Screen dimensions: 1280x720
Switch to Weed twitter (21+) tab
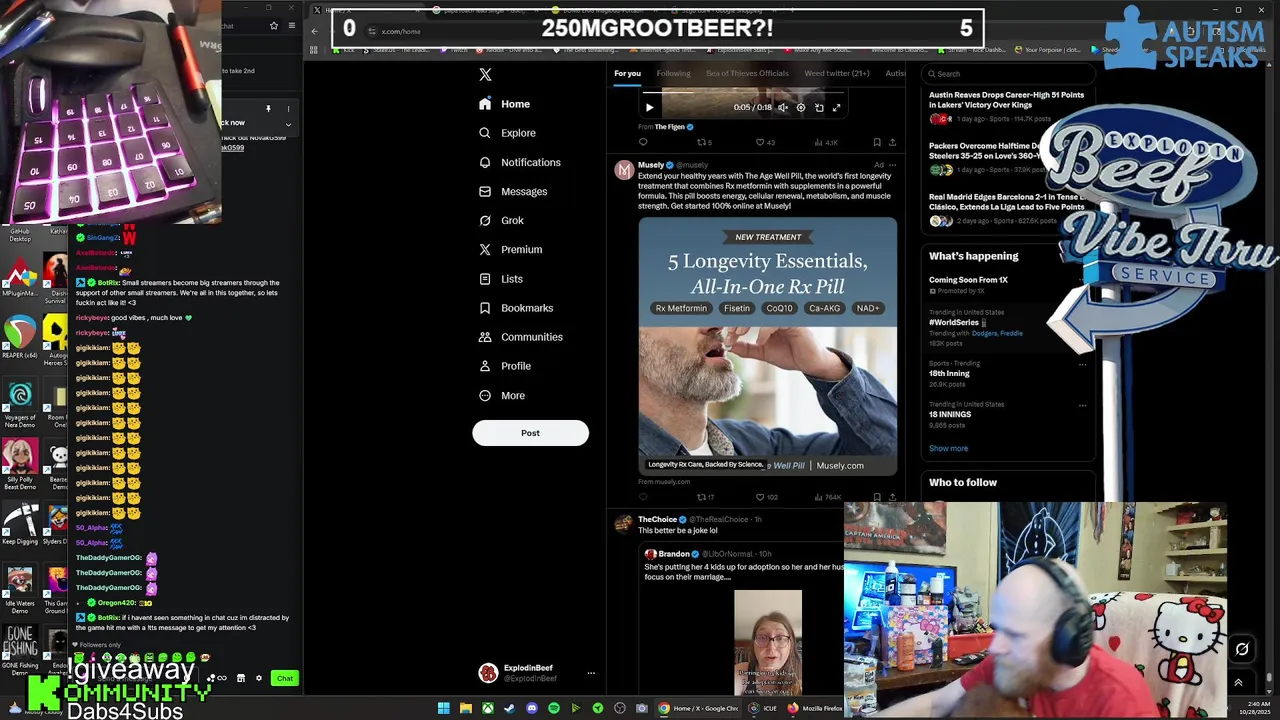(x=836, y=73)
